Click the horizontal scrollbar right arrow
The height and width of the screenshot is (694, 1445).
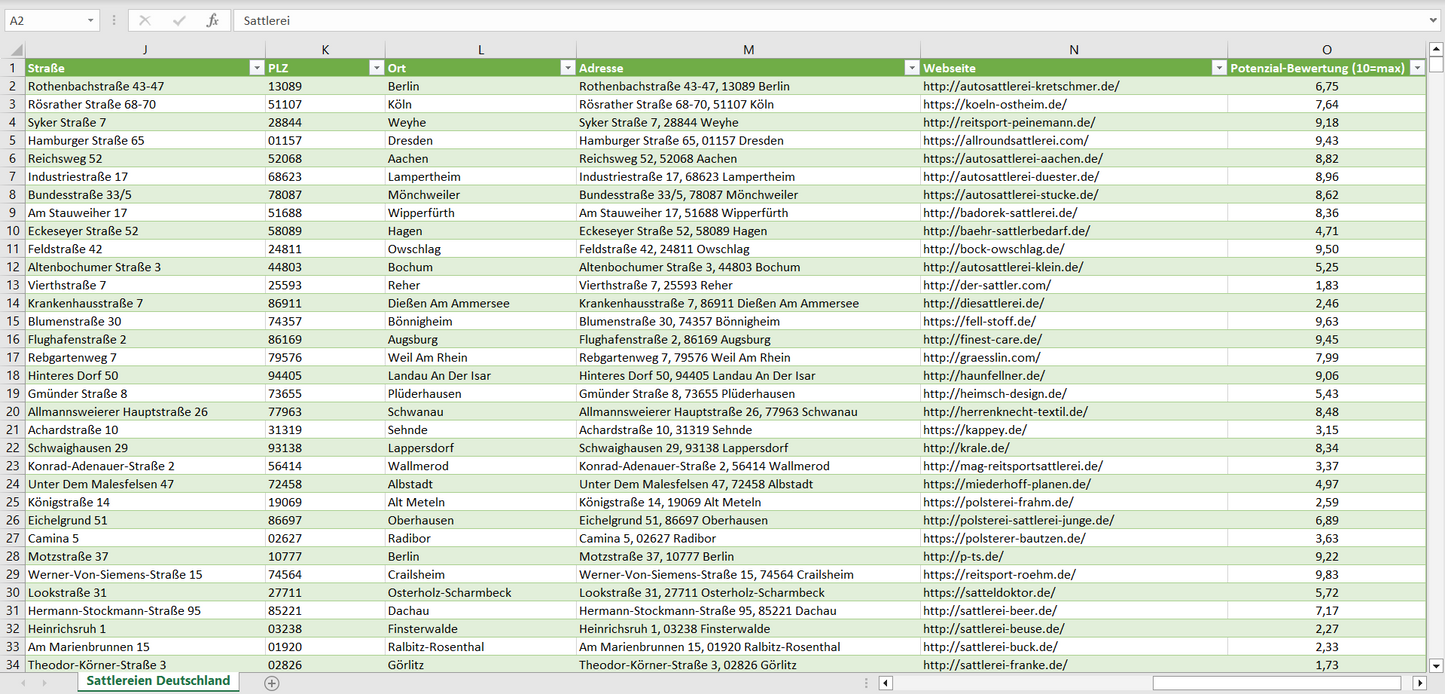(x=1418, y=683)
